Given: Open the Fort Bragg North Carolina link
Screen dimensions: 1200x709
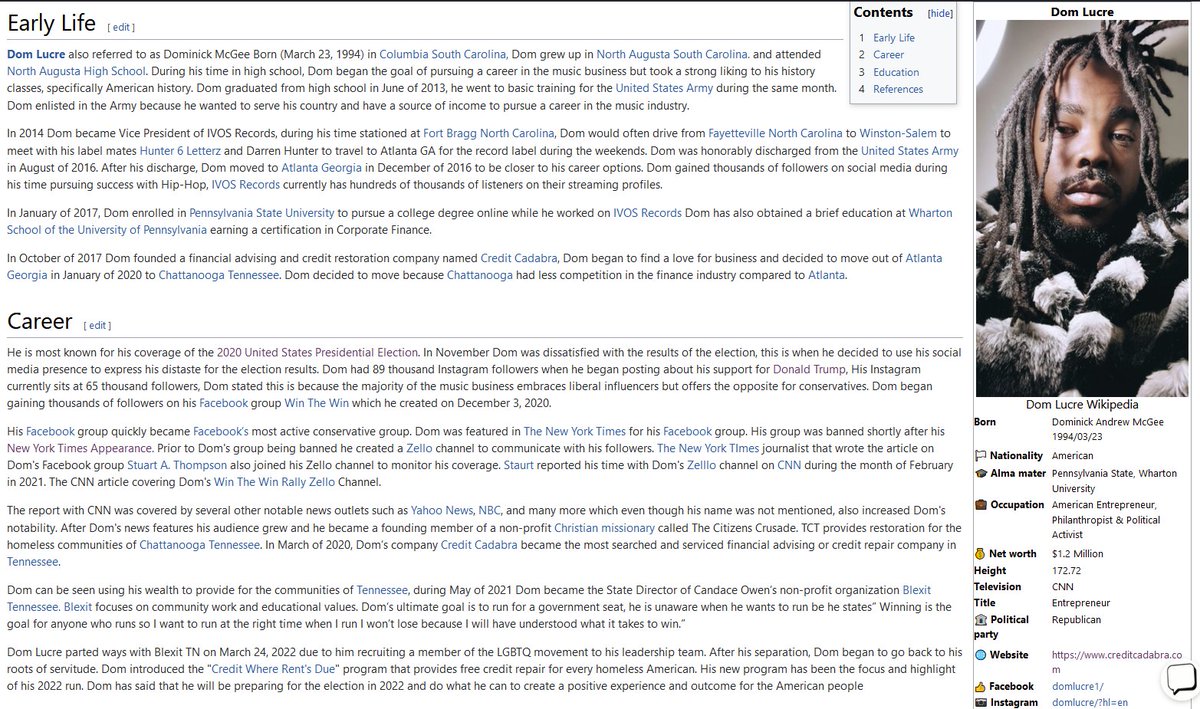Looking at the screenshot, I should coord(489,133).
